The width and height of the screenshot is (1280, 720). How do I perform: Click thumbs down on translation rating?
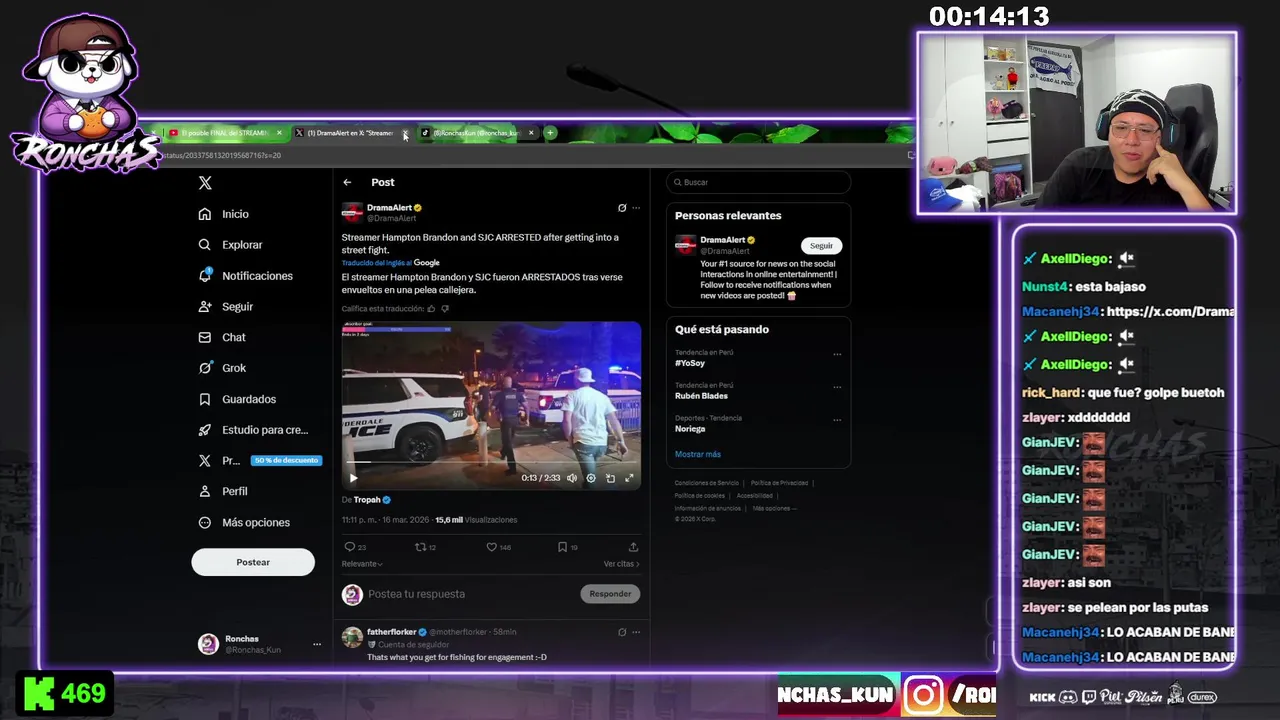click(x=445, y=309)
